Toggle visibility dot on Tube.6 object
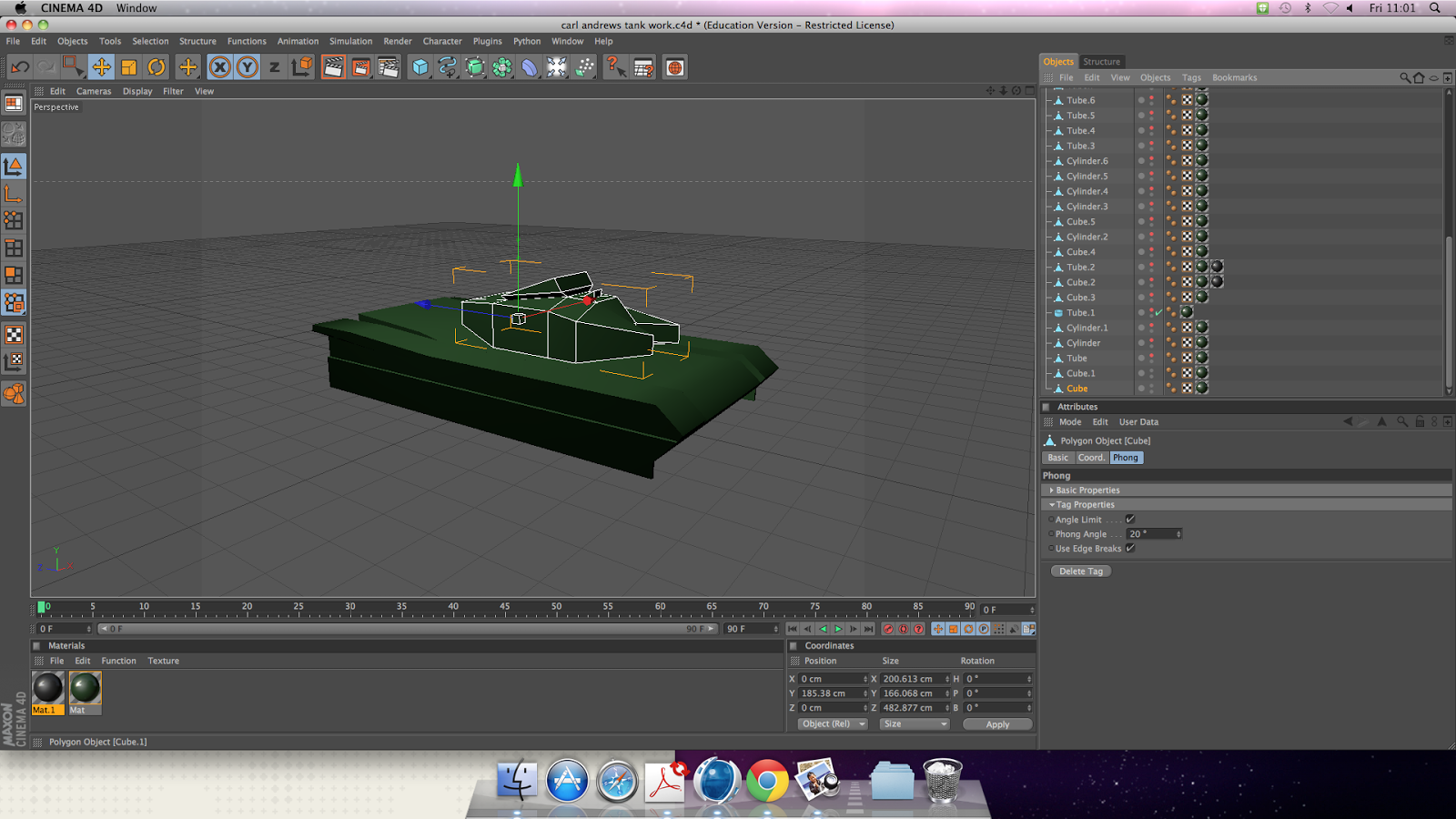The height and width of the screenshot is (819, 1456). (1139, 100)
